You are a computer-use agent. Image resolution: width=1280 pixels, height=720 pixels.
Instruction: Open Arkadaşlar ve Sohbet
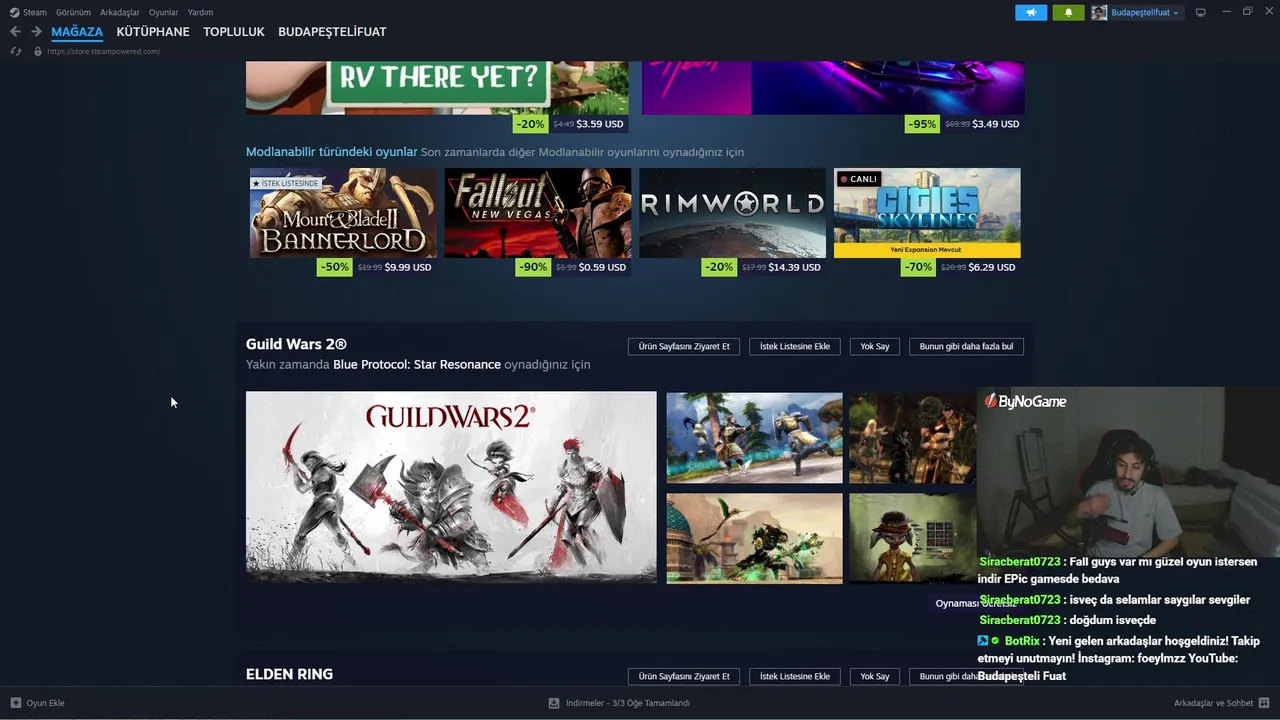[x=1214, y=703]
